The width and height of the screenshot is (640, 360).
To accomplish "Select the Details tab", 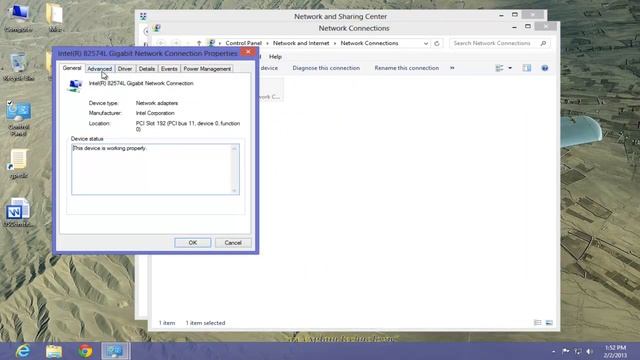I will point(147,69).
